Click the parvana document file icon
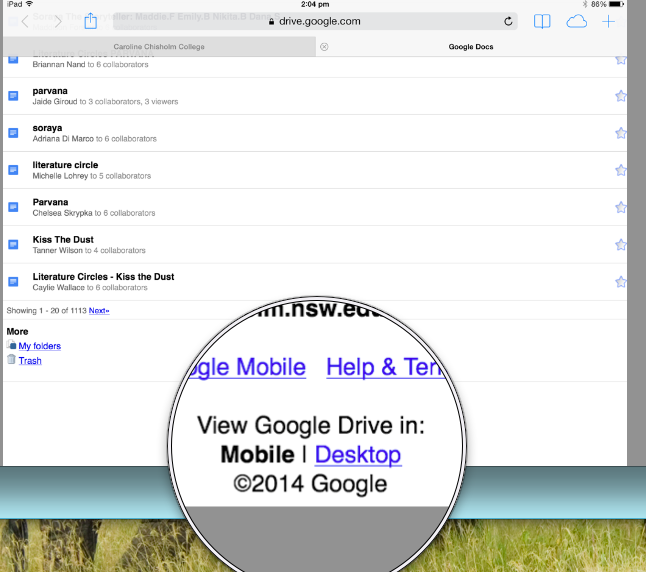 13,96
